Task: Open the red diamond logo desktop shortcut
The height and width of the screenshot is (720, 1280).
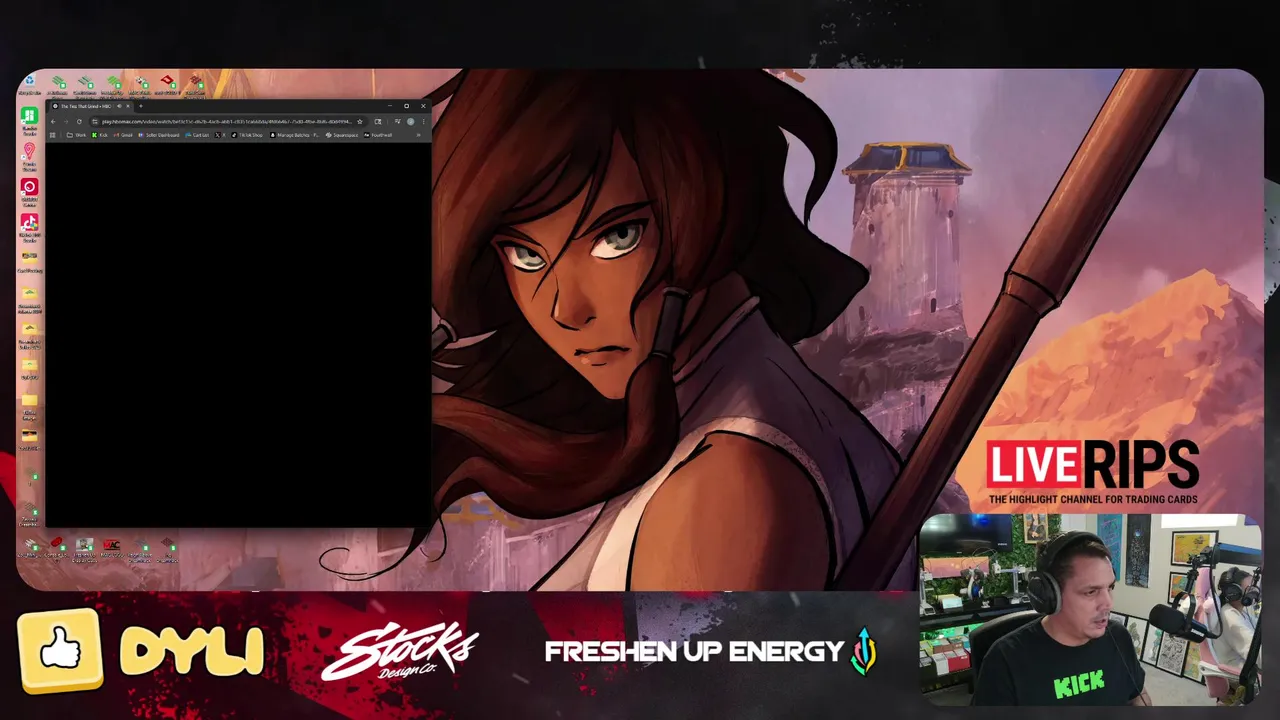Action: (x=167, y=81)
